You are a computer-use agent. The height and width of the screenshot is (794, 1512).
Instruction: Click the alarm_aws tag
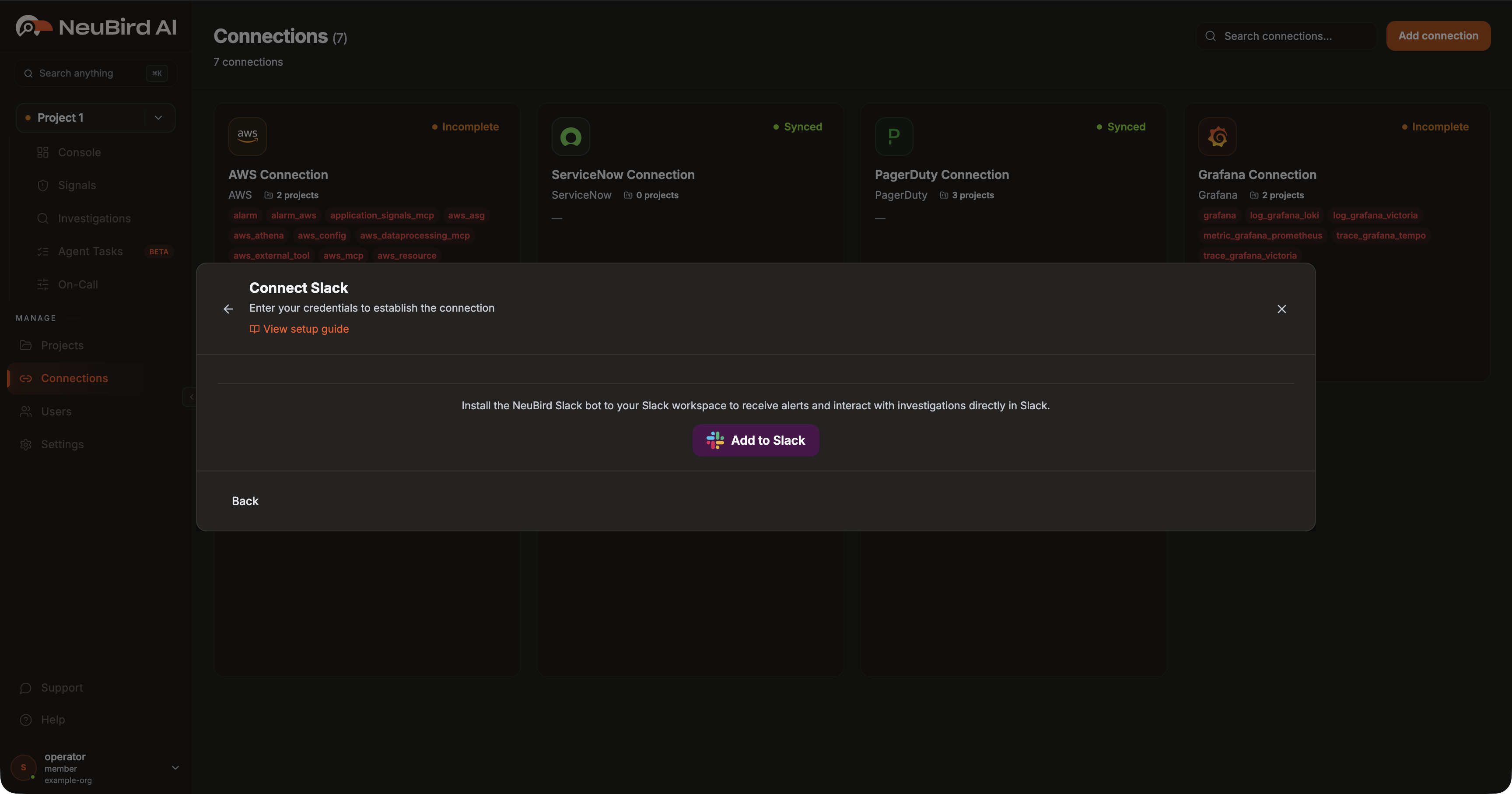pos(294,215)
